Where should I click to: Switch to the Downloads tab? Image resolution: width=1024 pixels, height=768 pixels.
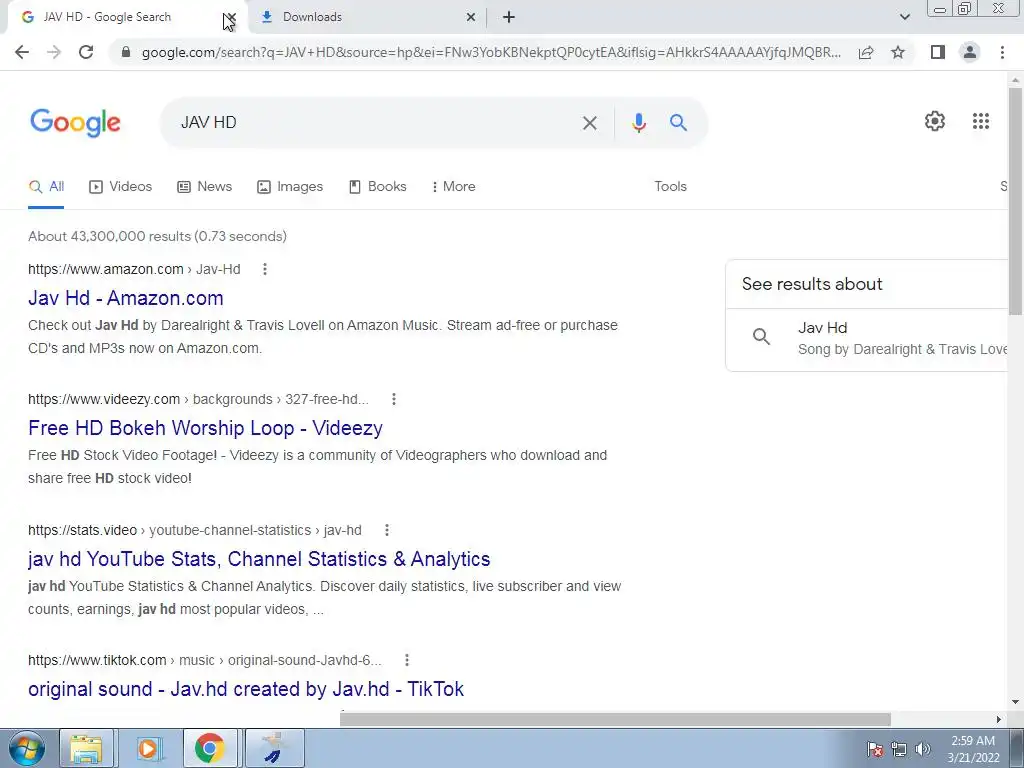coord(369,17)
